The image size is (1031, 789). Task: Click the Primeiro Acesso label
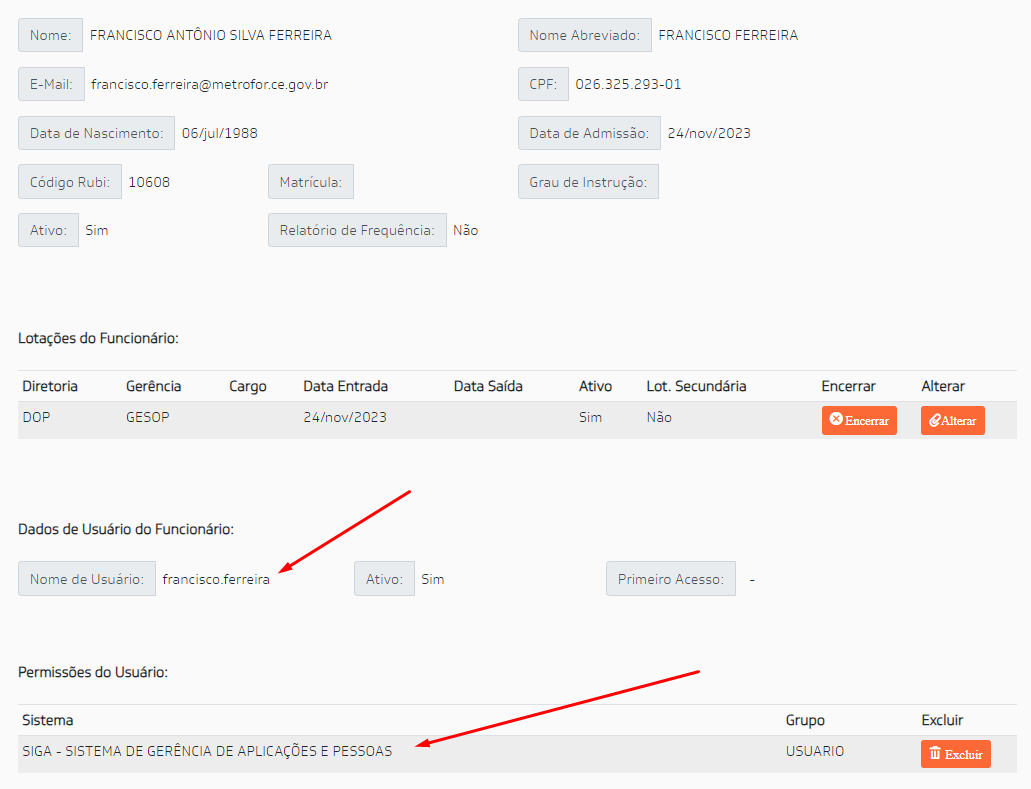click(671, 579)
